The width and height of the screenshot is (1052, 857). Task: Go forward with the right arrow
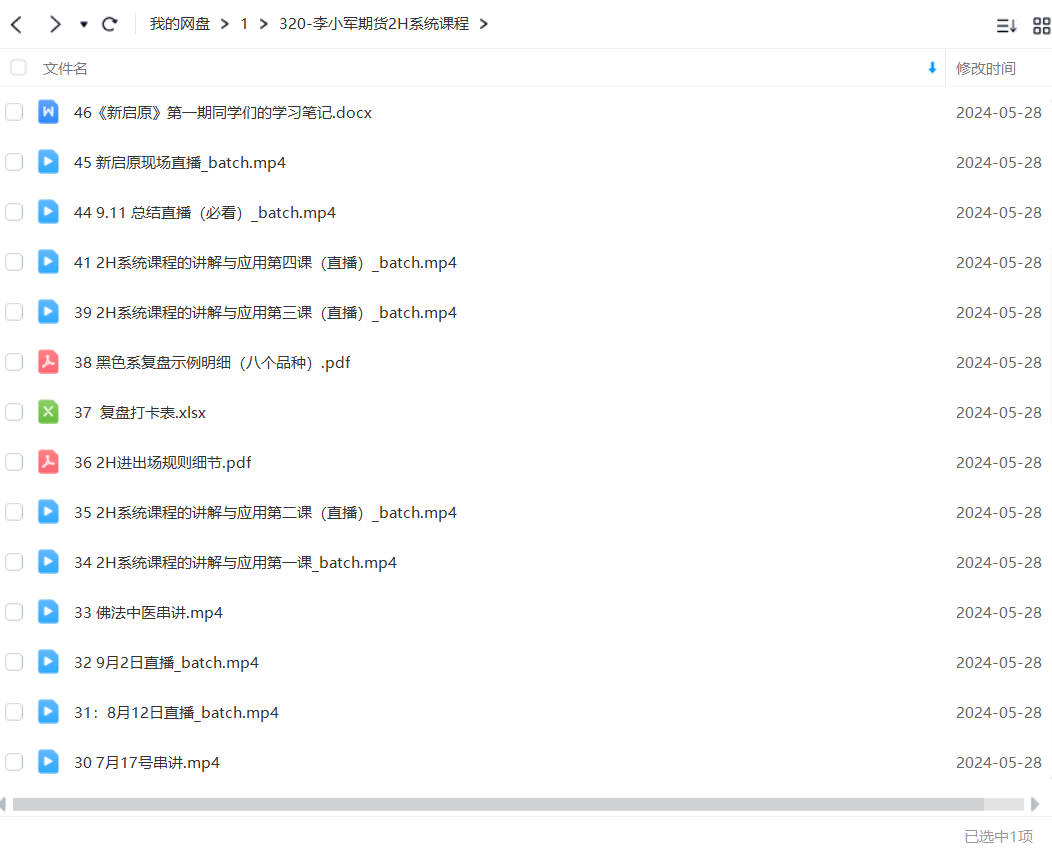coord(54,25)
